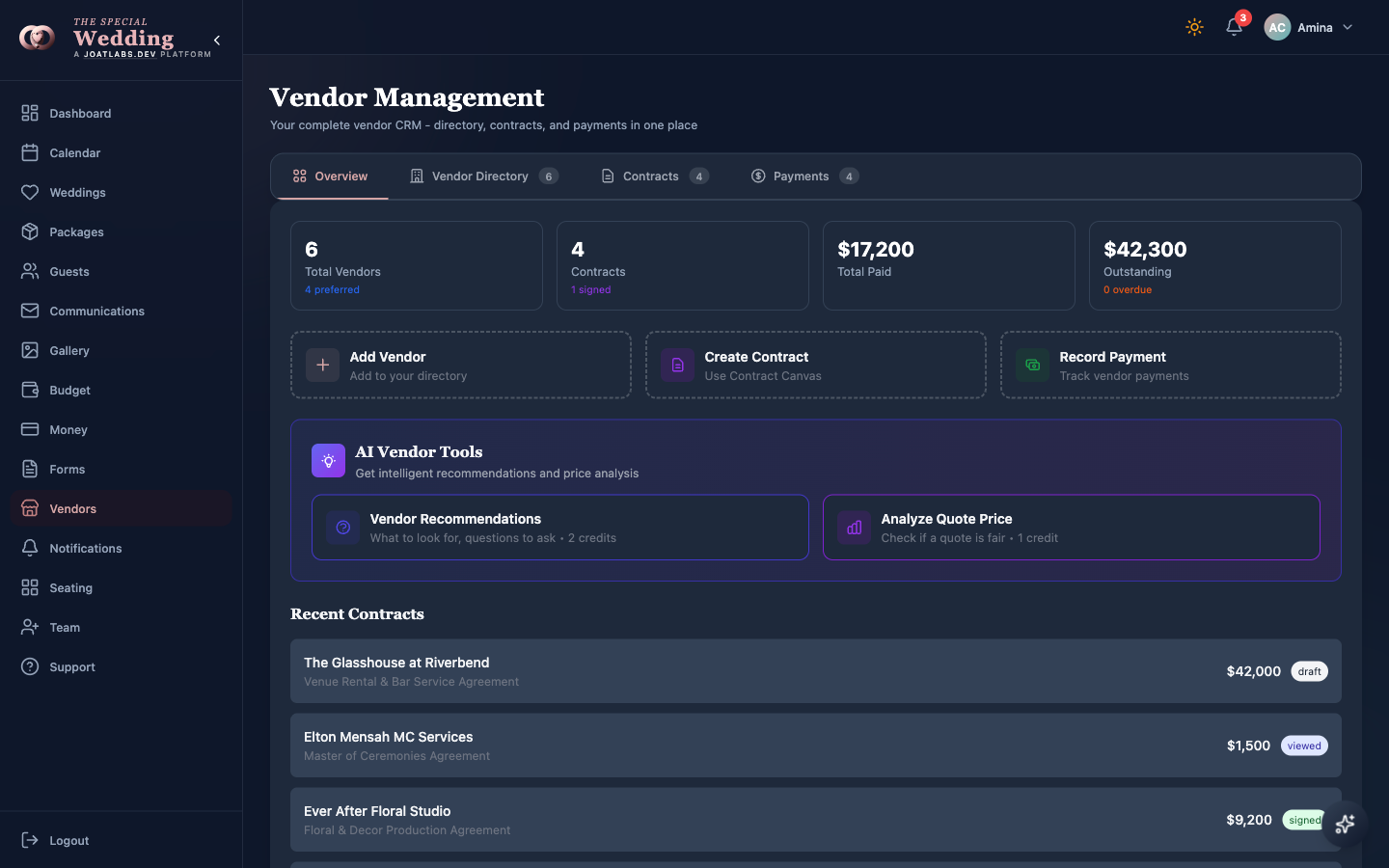Click the Logout link
1389x868 pixels.
click(121, 840)
